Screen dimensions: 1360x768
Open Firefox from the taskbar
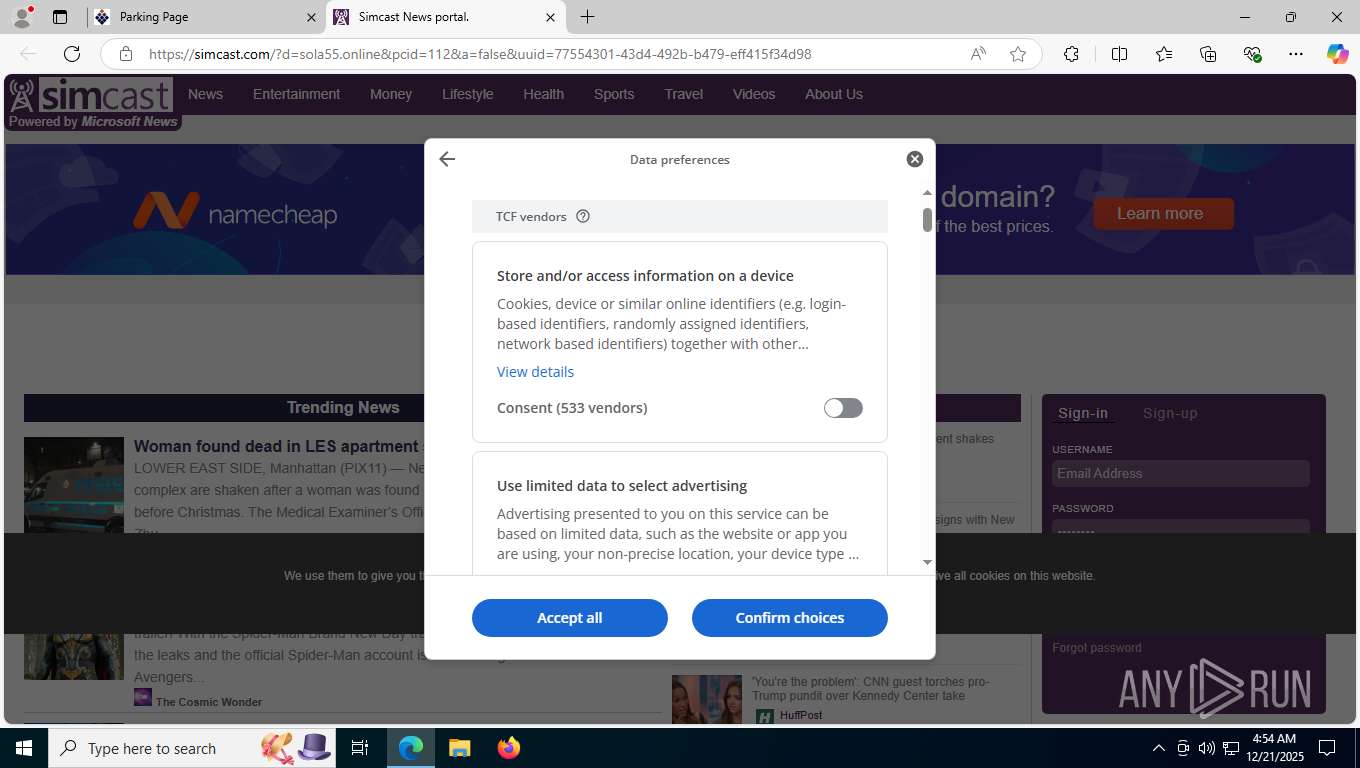[x=509, y=748]
